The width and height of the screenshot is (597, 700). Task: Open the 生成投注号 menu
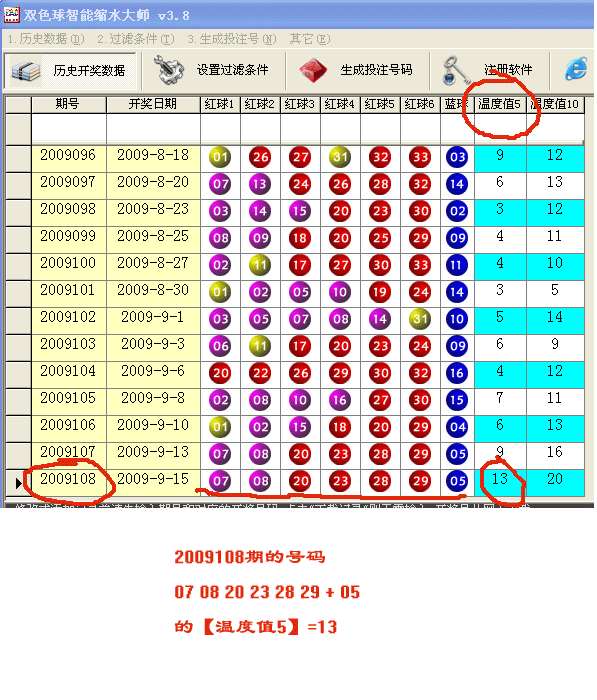pyautogui.click(x=232, y=39)
